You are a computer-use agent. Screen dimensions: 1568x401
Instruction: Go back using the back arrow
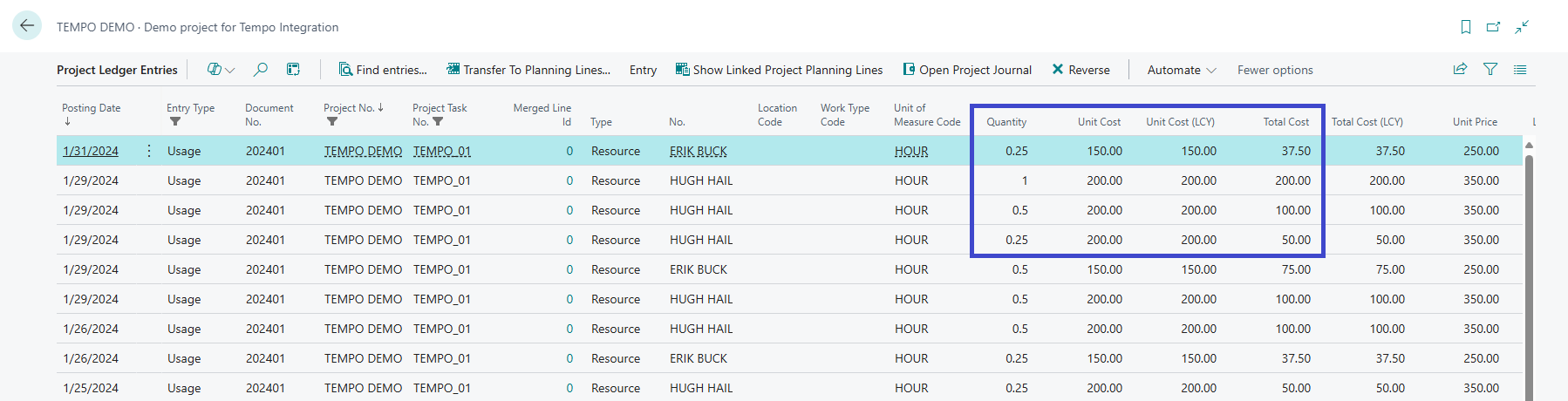[27, 26]
